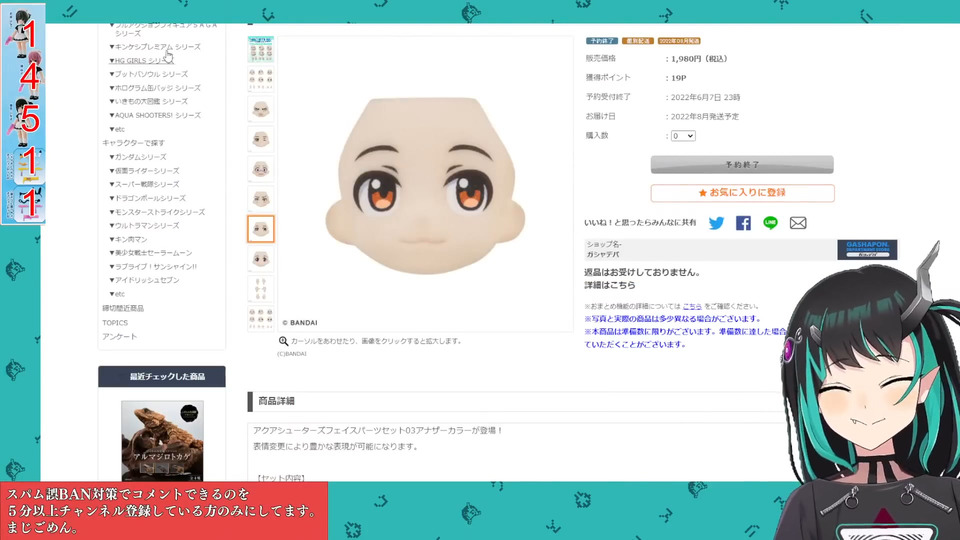The width and height of the screenshot is (960, 540).
Task: Click the © BANDAI text on the image
Action: pos(300,323)
